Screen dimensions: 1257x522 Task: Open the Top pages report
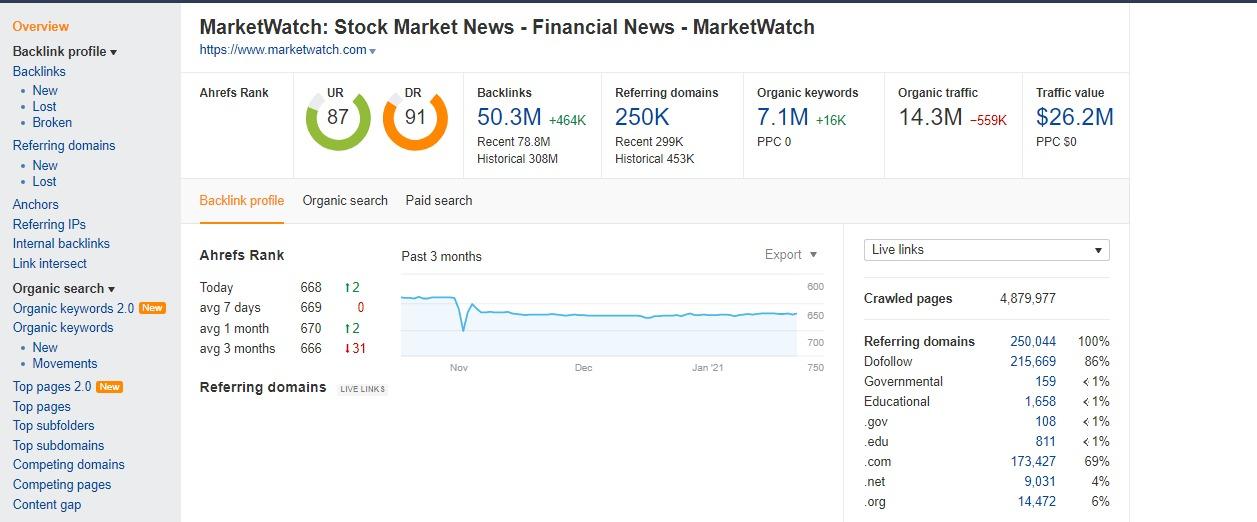[42, 406]
